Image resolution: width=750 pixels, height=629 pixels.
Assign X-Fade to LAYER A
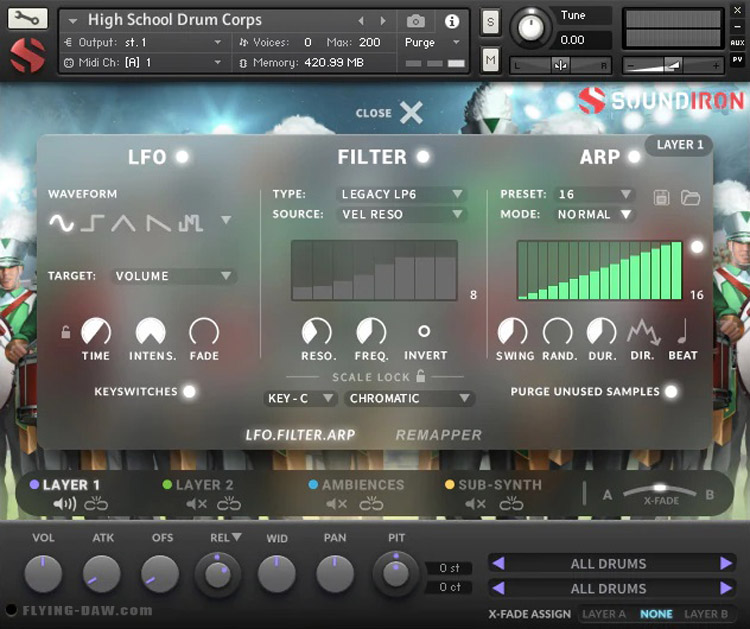(x=604, y=614)
